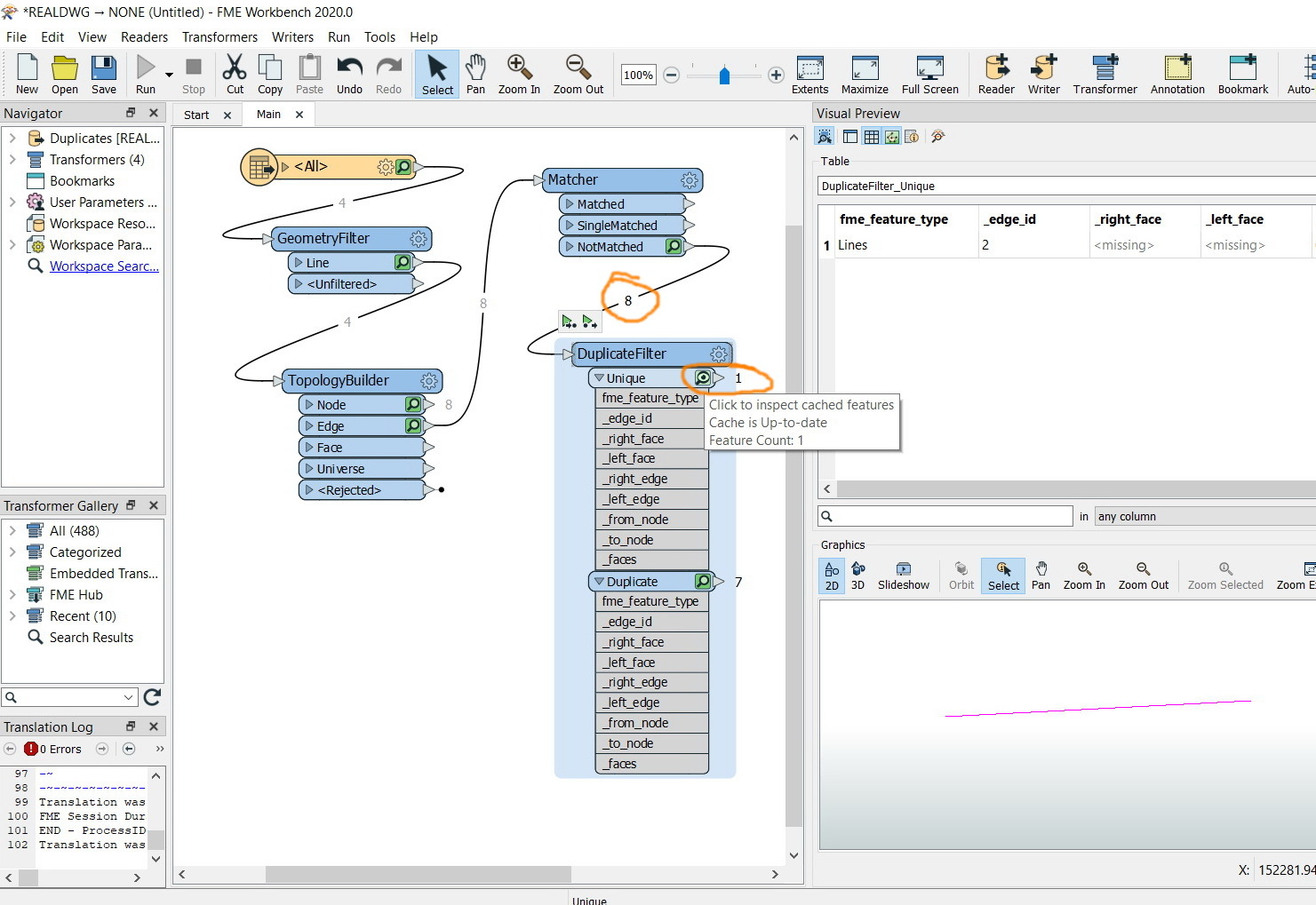Viewport: 1316px width, 905px height.
Task: Click the 0 Errors filter in Translation Log
Action: (53, 750)
